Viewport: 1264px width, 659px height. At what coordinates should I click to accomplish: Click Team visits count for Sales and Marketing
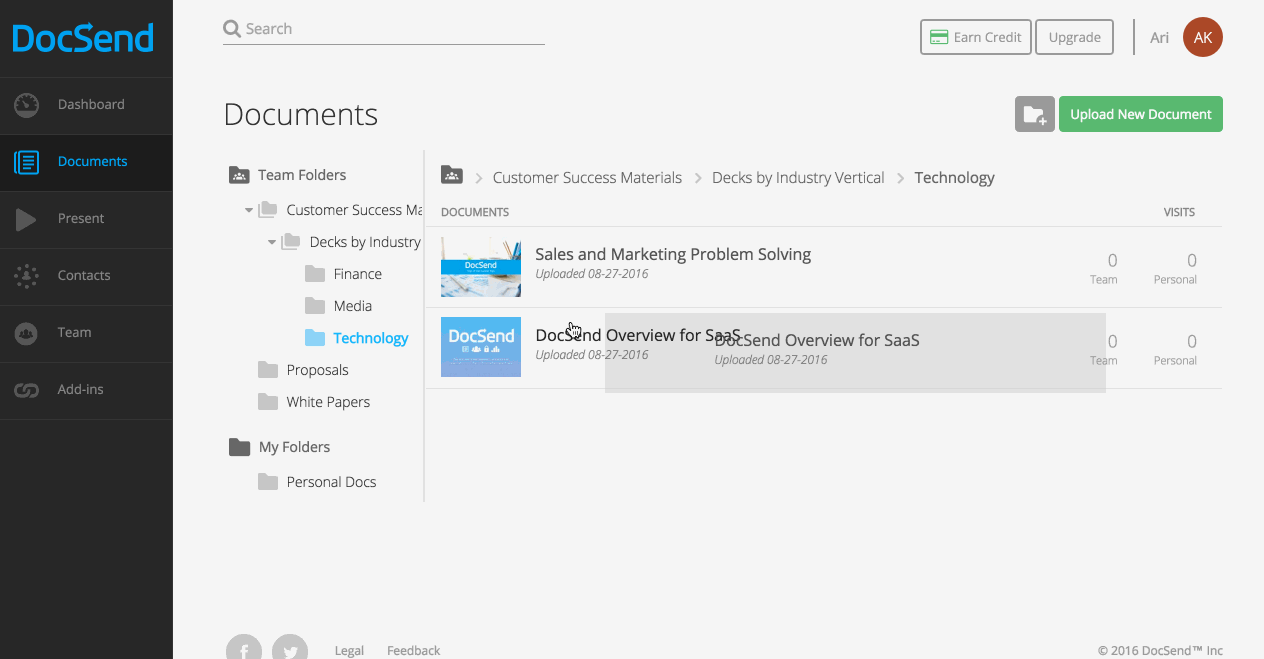tap(1112, 260)
